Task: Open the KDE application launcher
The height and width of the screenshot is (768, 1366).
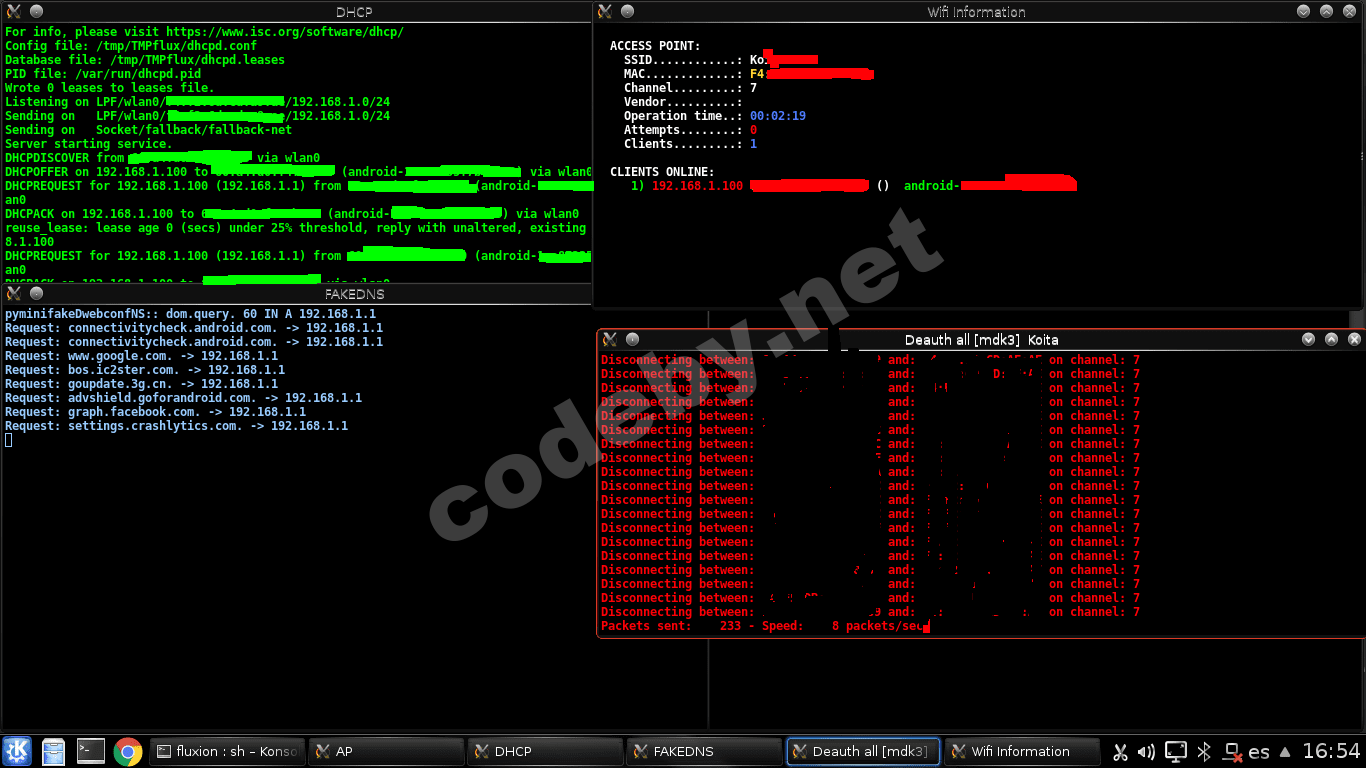Action: 17,751
